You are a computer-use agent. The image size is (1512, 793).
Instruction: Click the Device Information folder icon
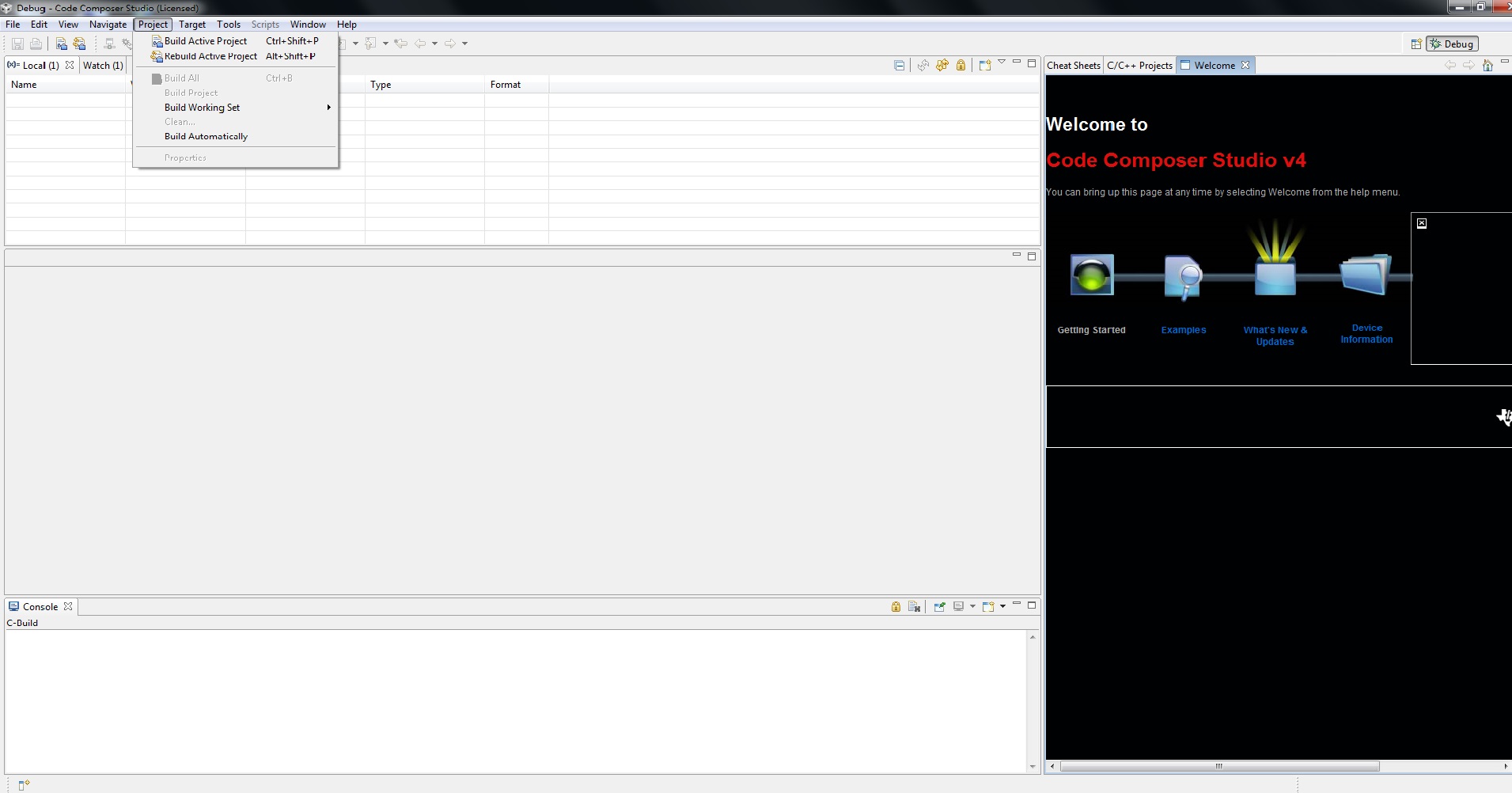1366,274
